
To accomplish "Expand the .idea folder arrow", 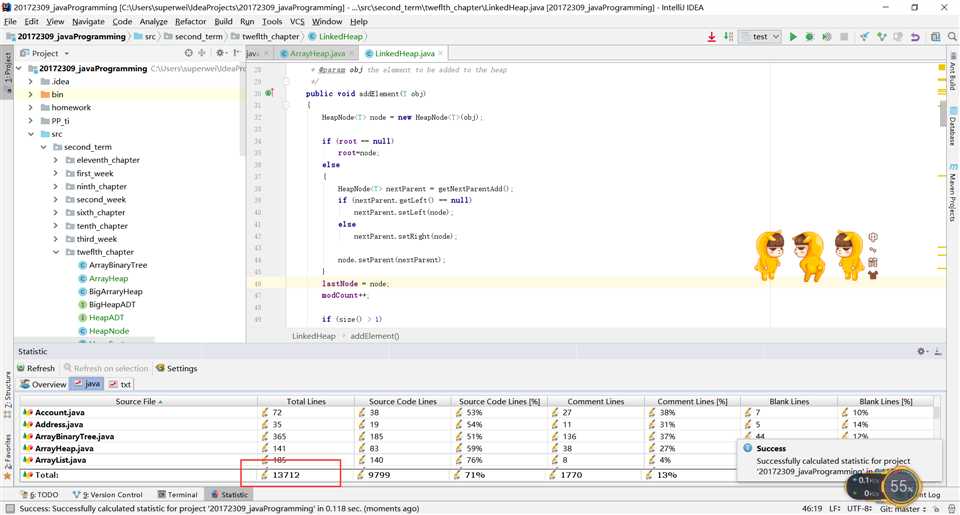I will [x=31, y=81].
